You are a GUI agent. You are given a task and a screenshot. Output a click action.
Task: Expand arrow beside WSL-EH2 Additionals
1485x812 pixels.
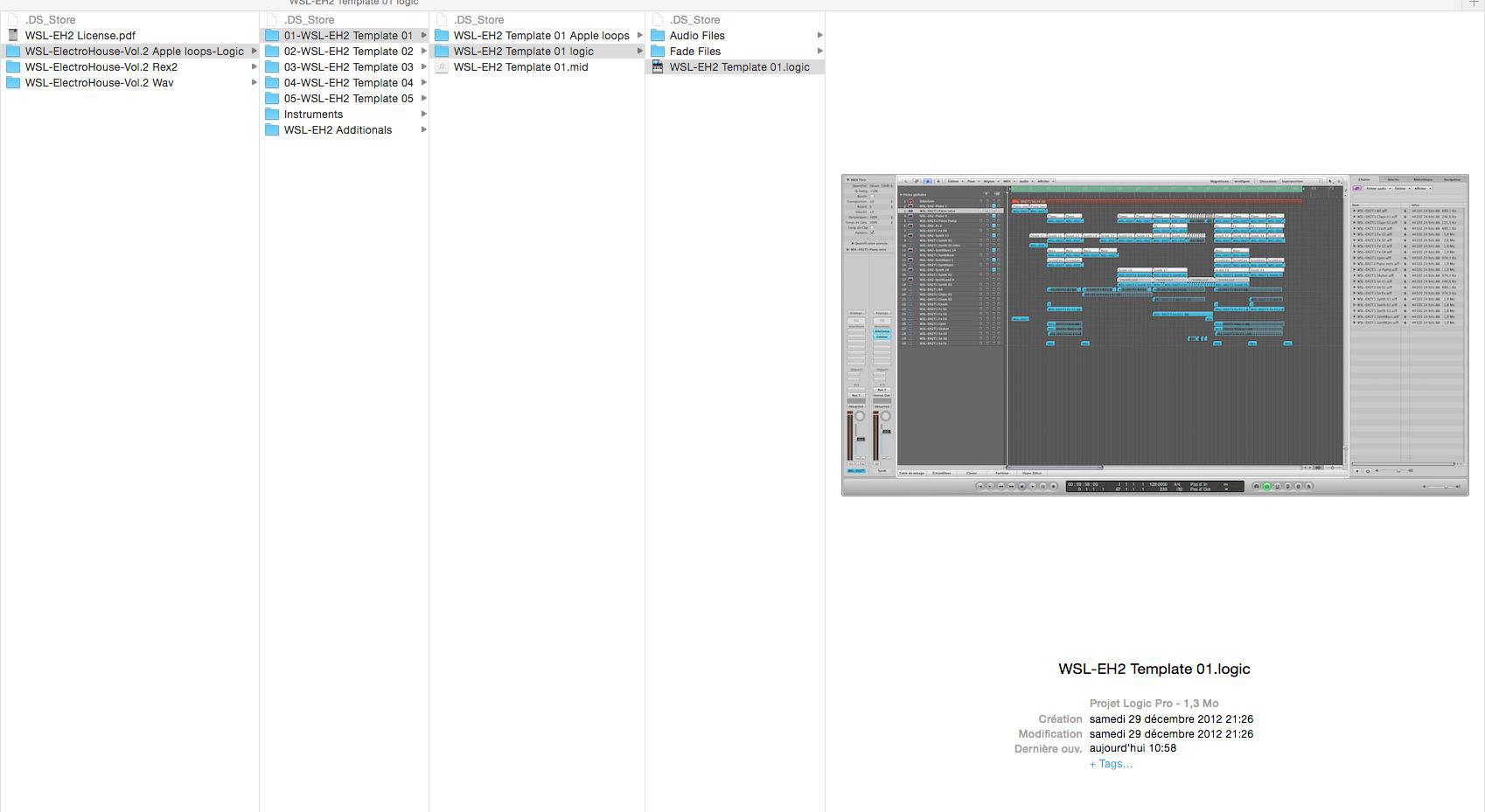pyautogui.click(x=424, y=130)
